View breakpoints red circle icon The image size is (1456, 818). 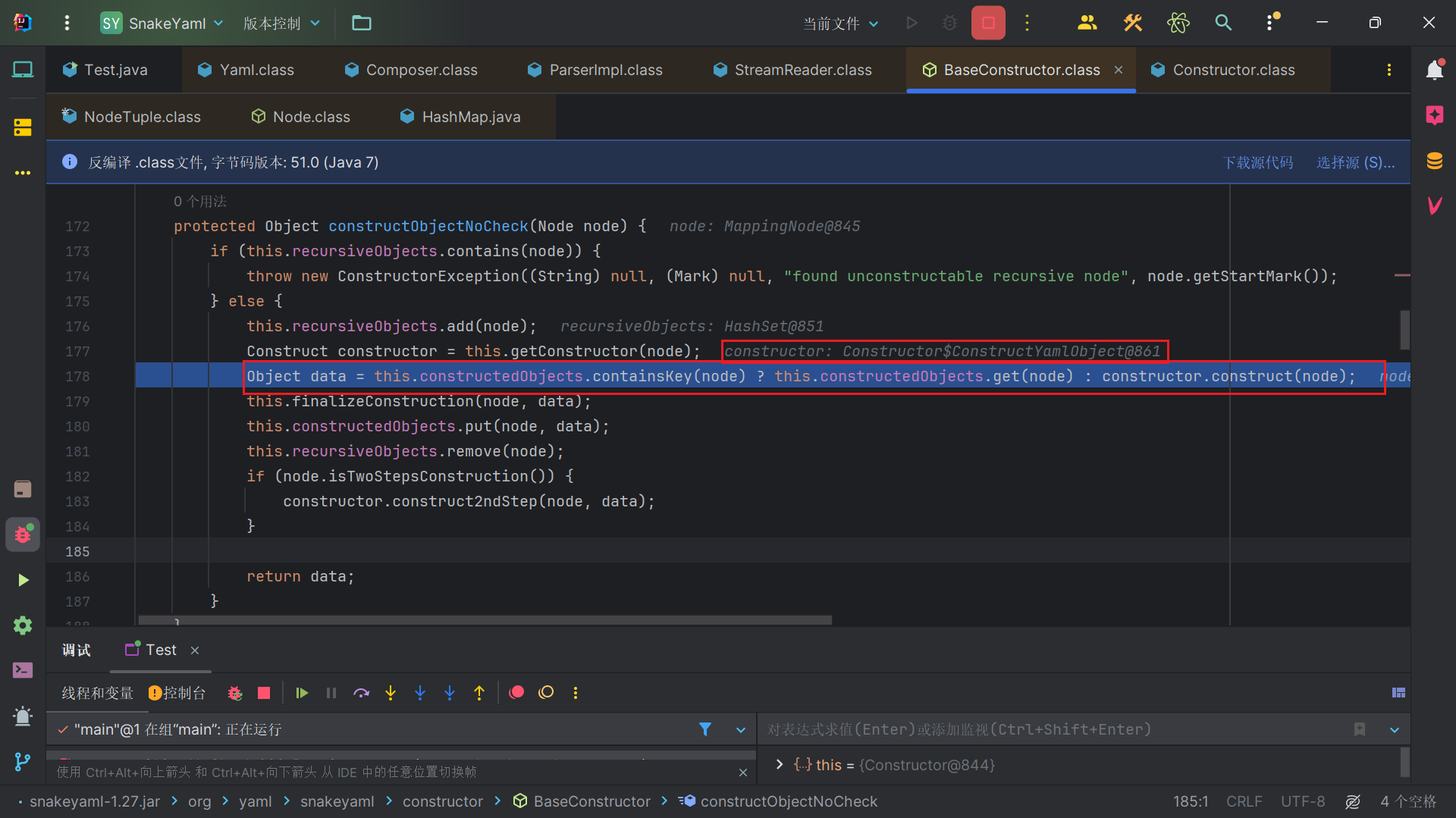[x=516, y=693]
